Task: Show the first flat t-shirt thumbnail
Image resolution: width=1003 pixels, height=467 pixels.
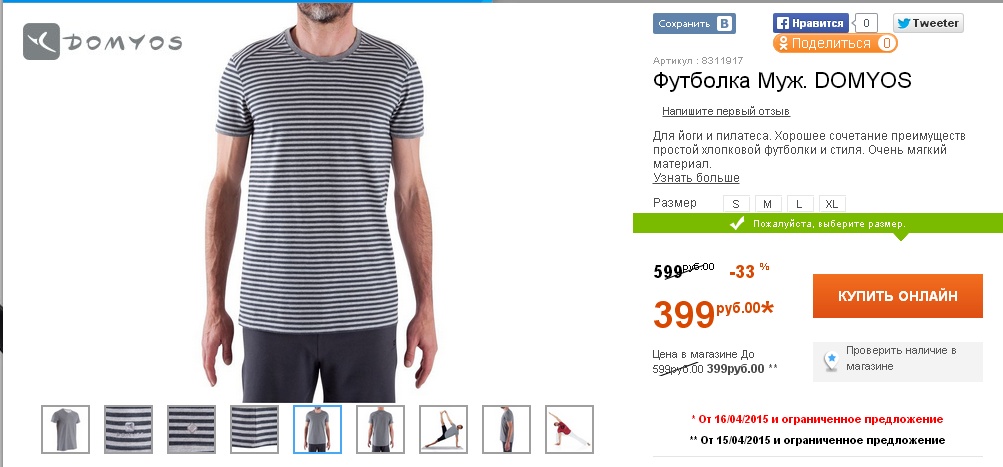Action: (65, 429)
